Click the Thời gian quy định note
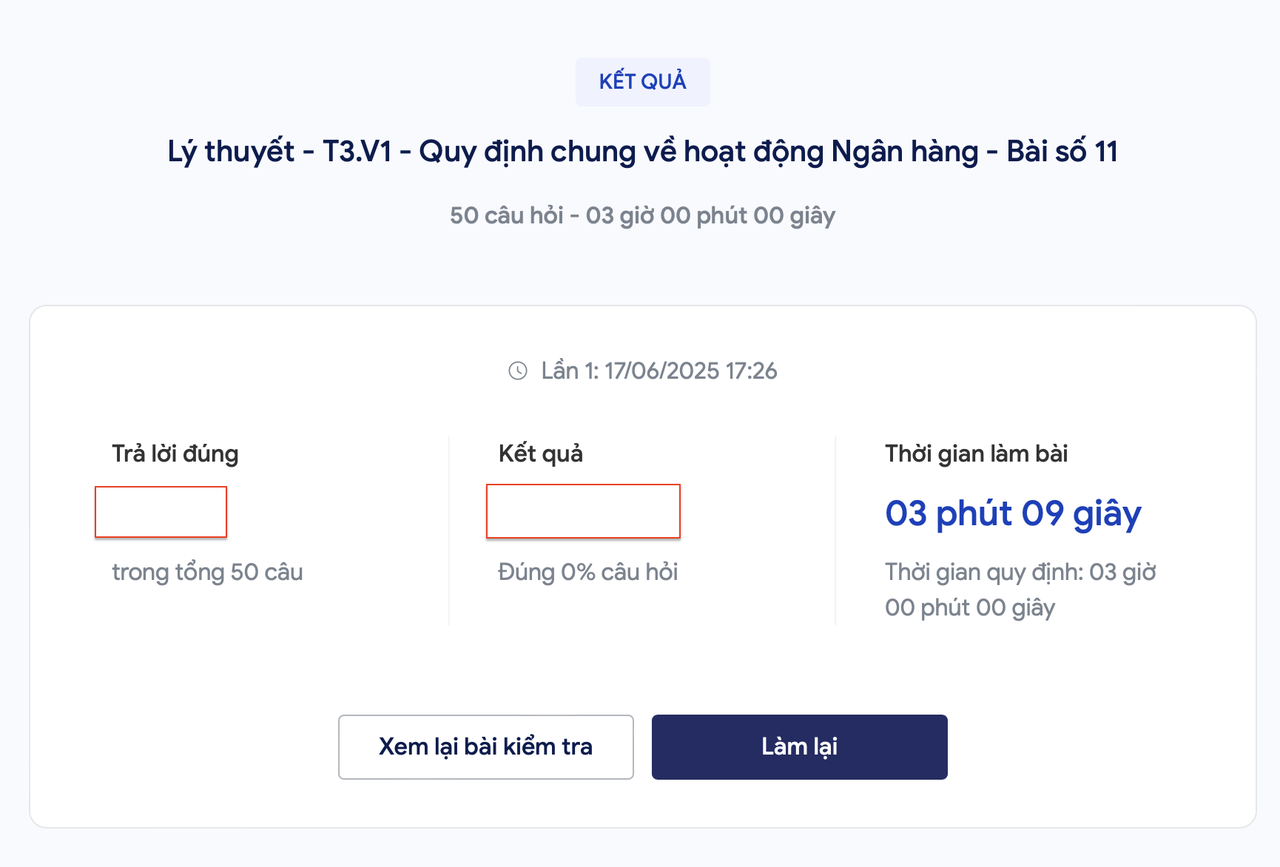 tap(1021, 590)
